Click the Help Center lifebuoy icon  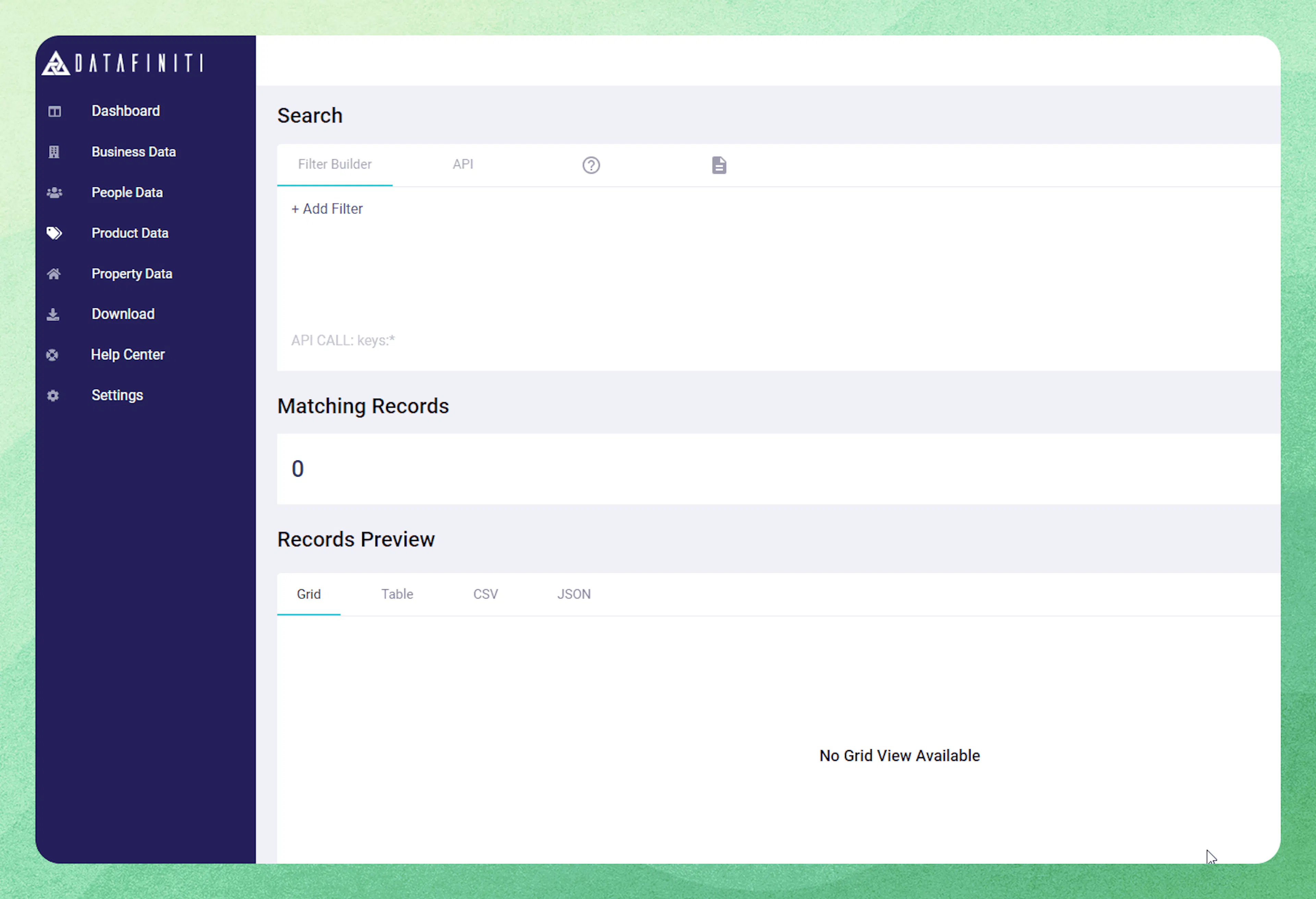(x=52, y=355)
